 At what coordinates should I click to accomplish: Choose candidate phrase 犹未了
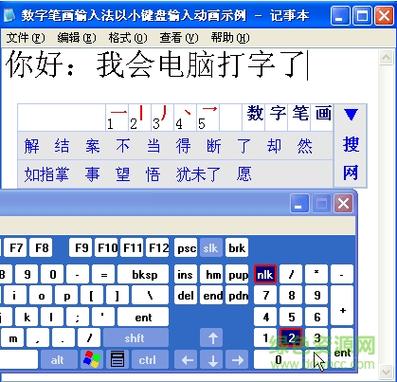pyautogui.click(x=198, y=174)
